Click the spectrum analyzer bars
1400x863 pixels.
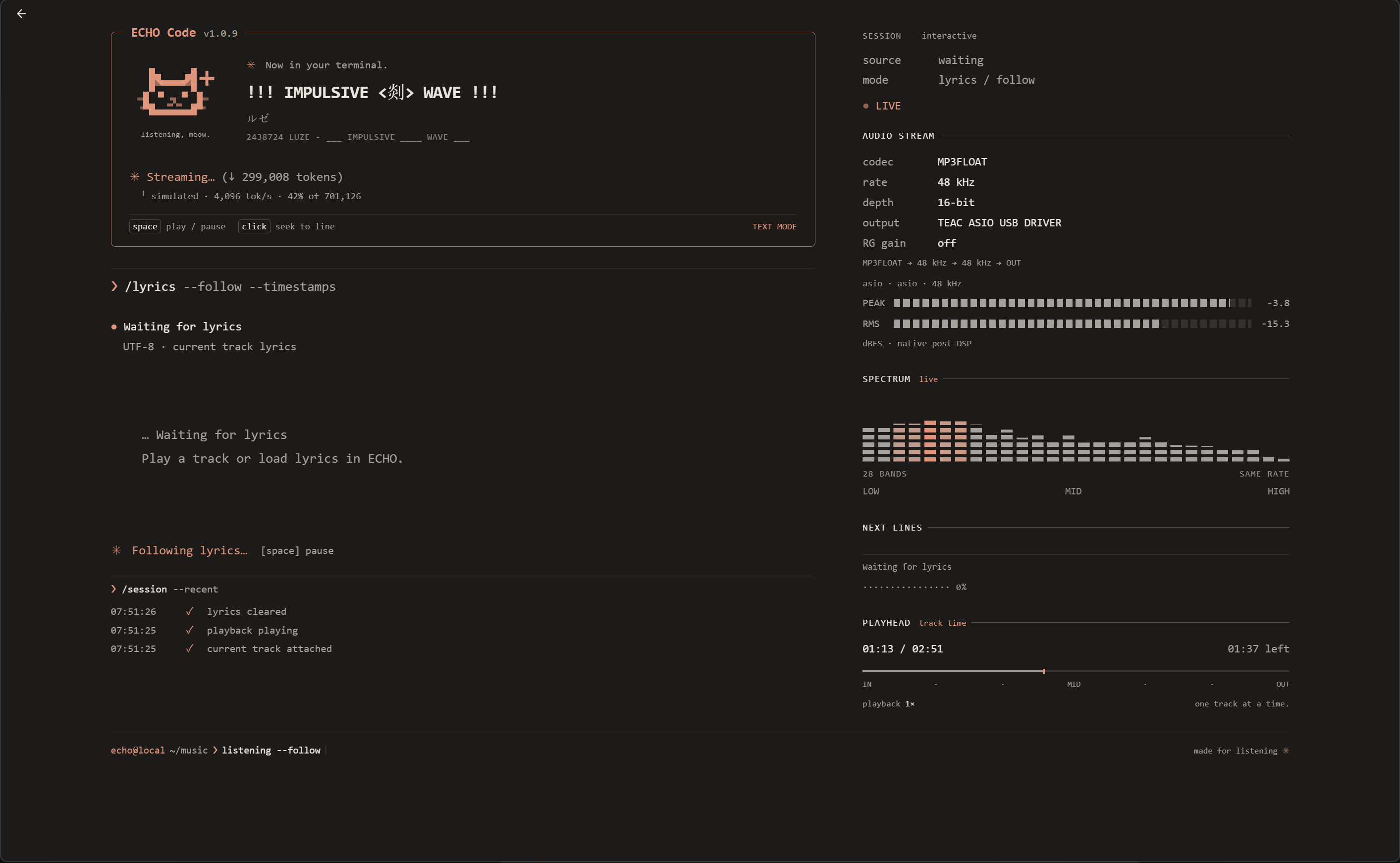1075,440
